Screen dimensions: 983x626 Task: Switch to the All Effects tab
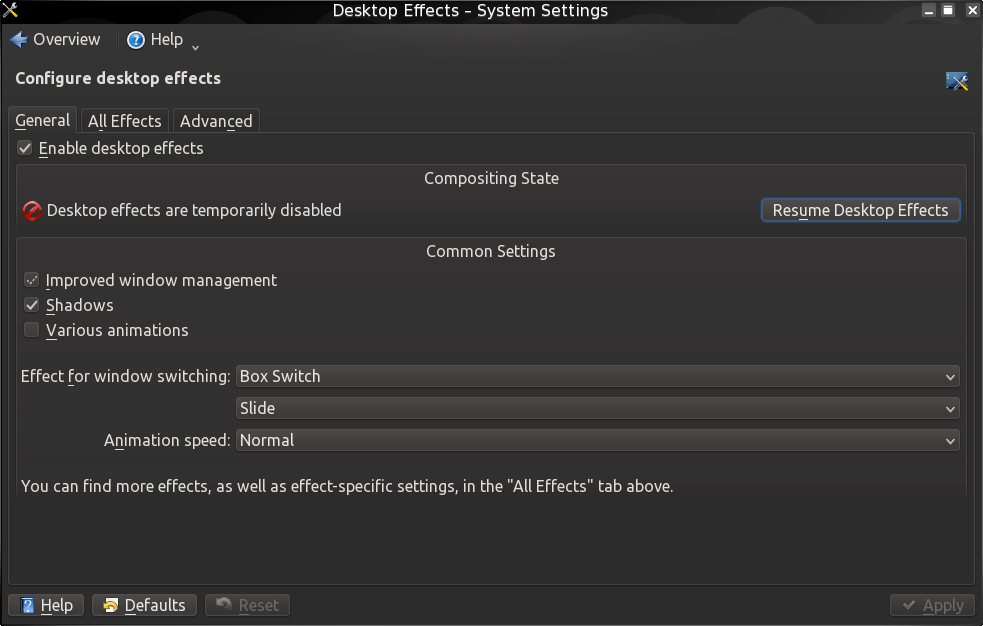pyautogui.click(x=125, y=121)
